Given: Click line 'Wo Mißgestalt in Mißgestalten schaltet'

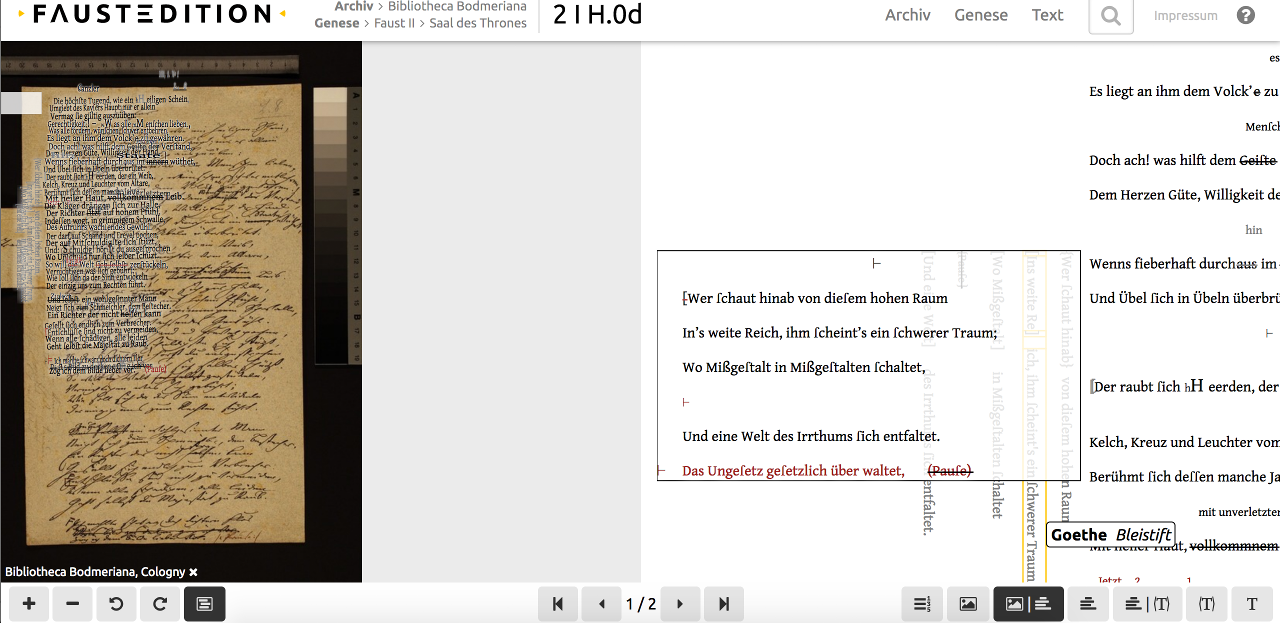Looking at the screenshot, I should coord(804,367).
